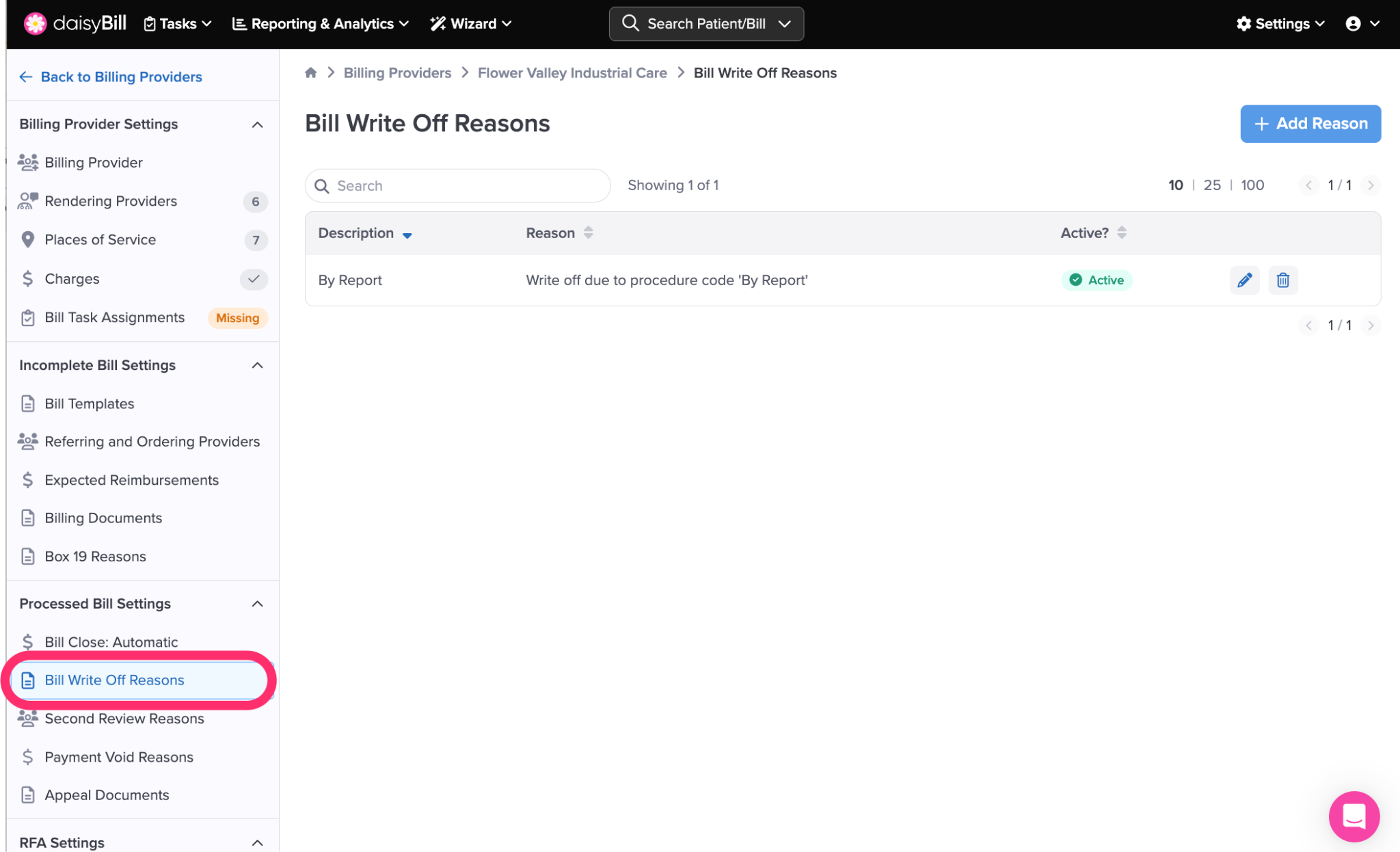This screenshot has width=1400, height=852.
Task: Open the chat support bubble icon
Action: 1354,816
